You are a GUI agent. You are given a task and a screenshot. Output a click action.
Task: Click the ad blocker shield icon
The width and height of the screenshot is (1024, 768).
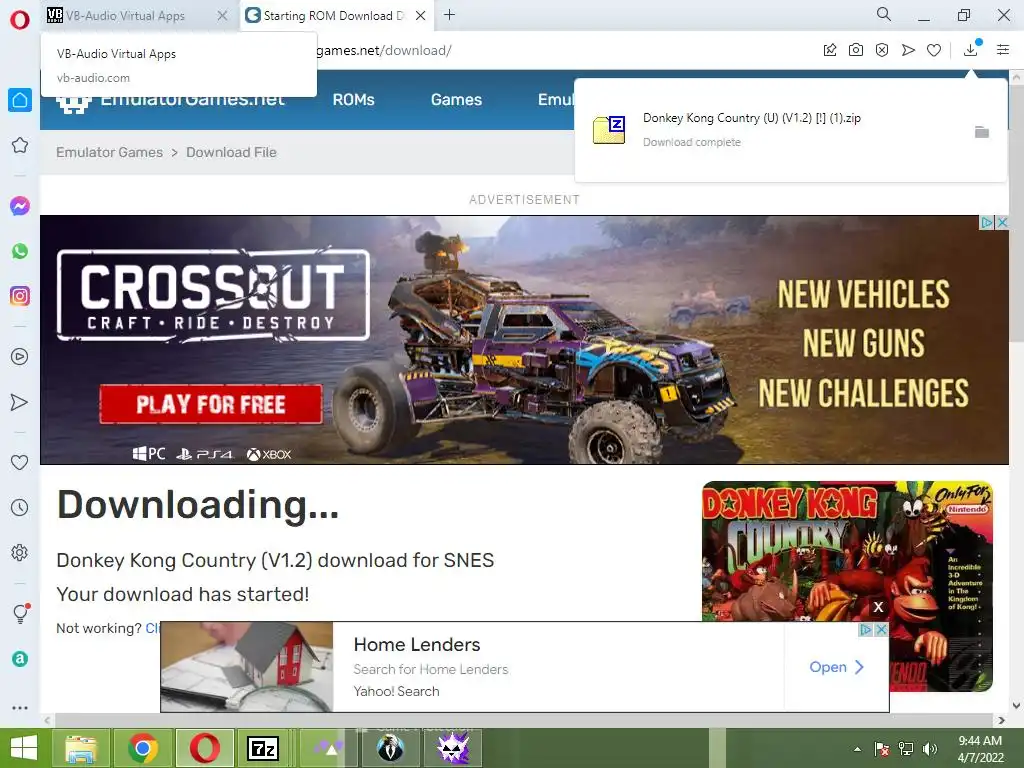[x=882, y=50]
